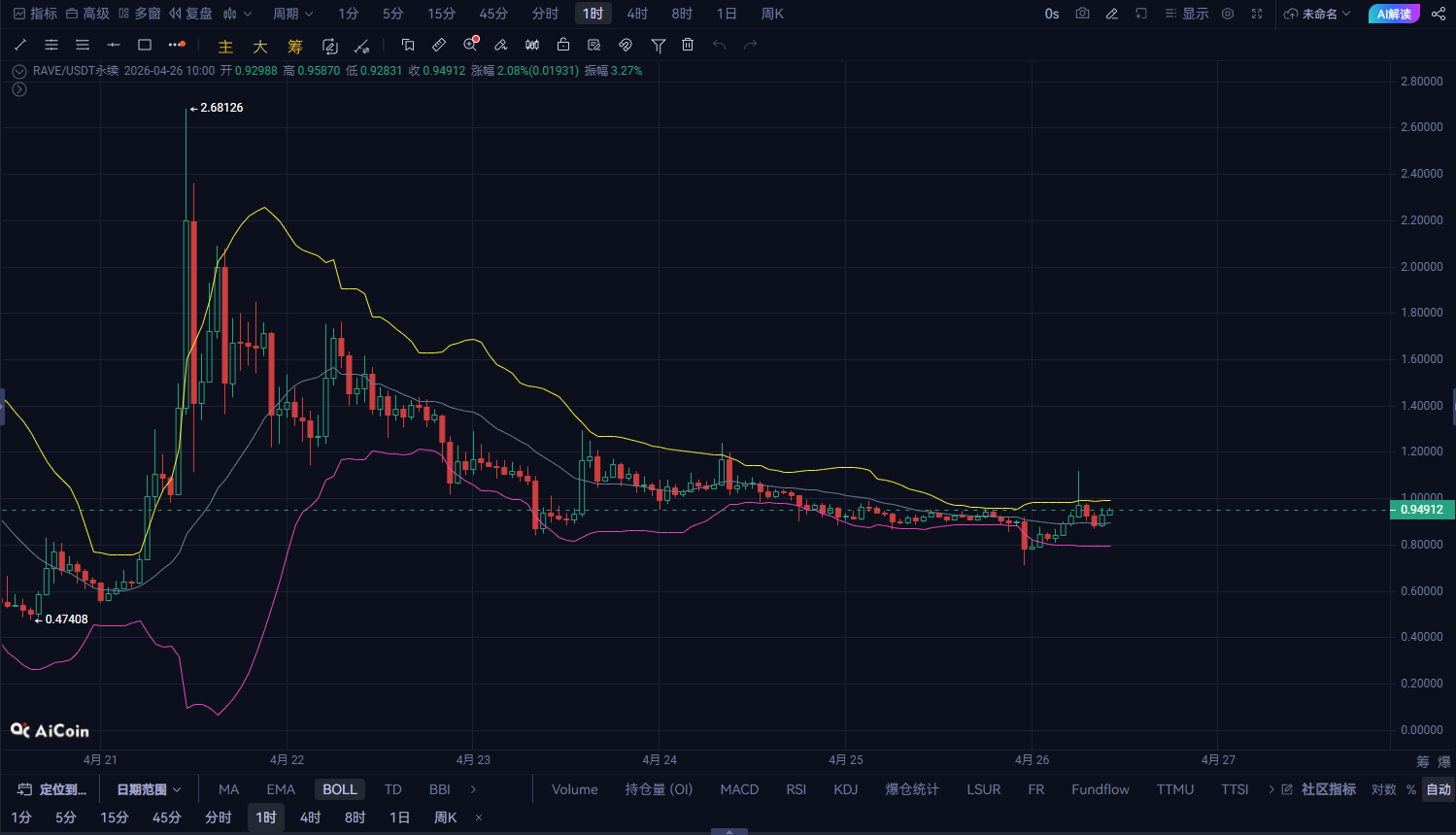Show more main indicators after BBI

(x=474, y=789)
